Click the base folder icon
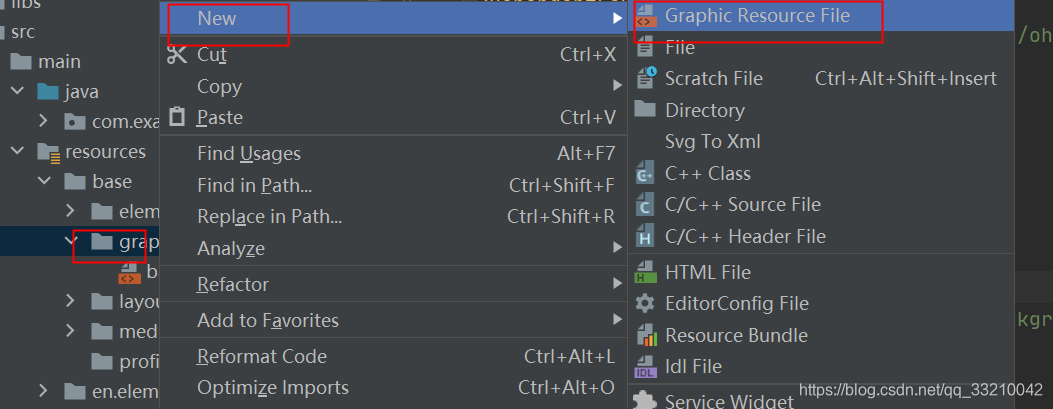This screenshot has height=409, width=1053. [75, 181]
